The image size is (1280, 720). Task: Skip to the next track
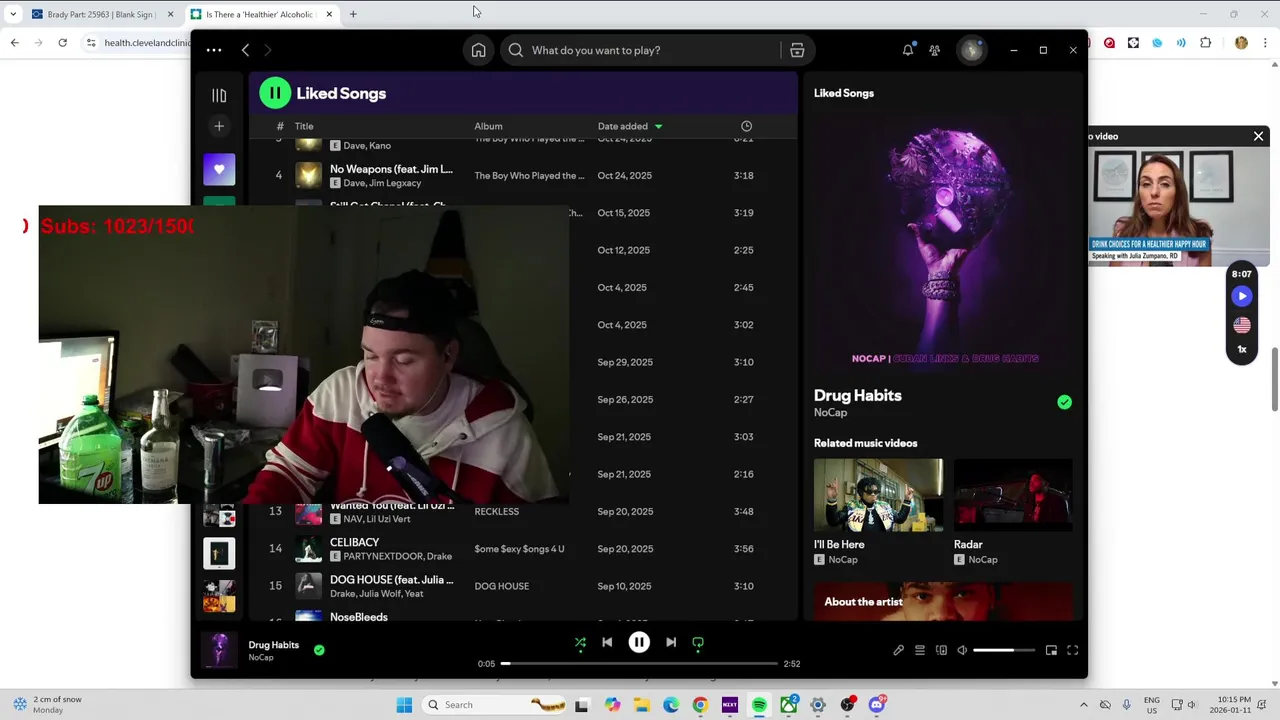click(671, 643)
